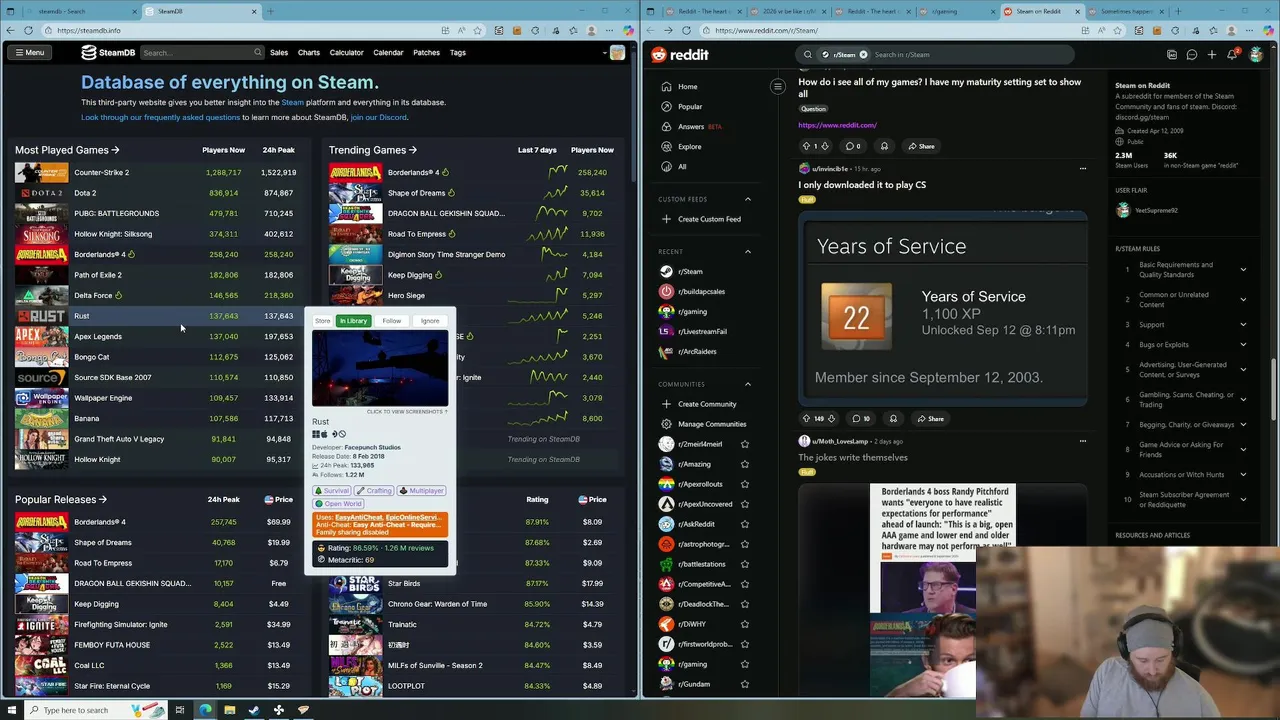Open r/ArcRaiders in Recent list

tap(697, 352)
